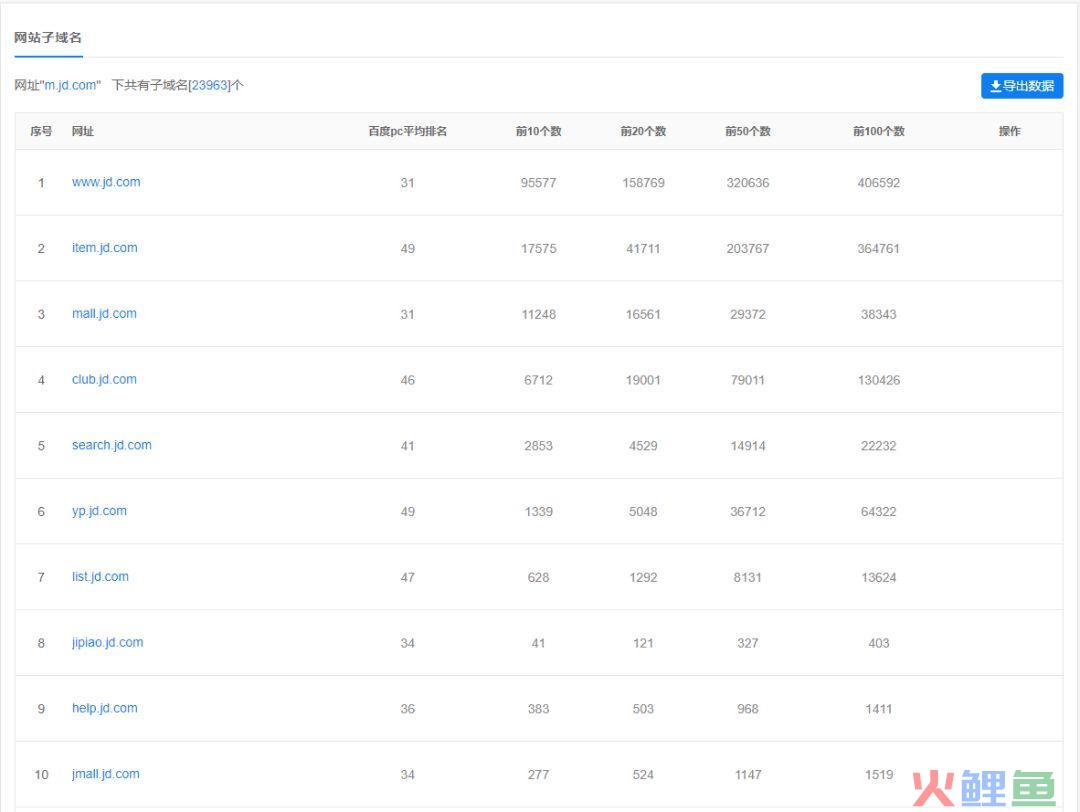Select value 320636 in www.jd.com row

coord(748,183)
